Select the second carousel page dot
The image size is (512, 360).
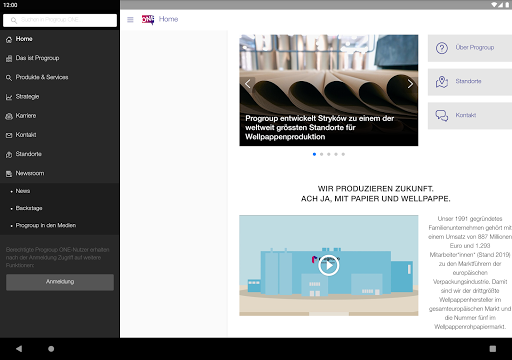pos(322,154)
